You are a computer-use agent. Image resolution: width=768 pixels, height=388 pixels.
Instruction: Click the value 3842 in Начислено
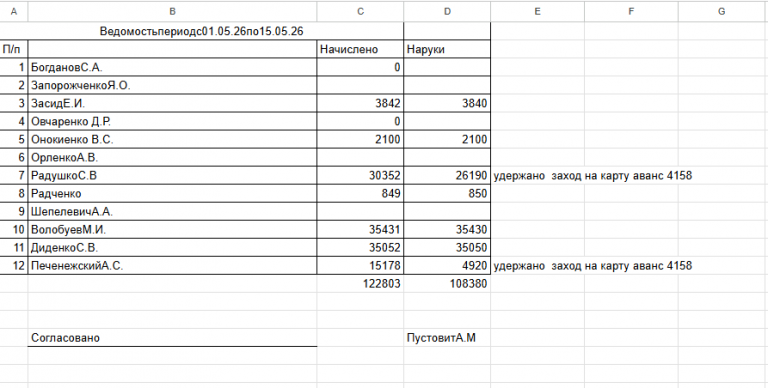pyautogui.click(x=360, y=103)
